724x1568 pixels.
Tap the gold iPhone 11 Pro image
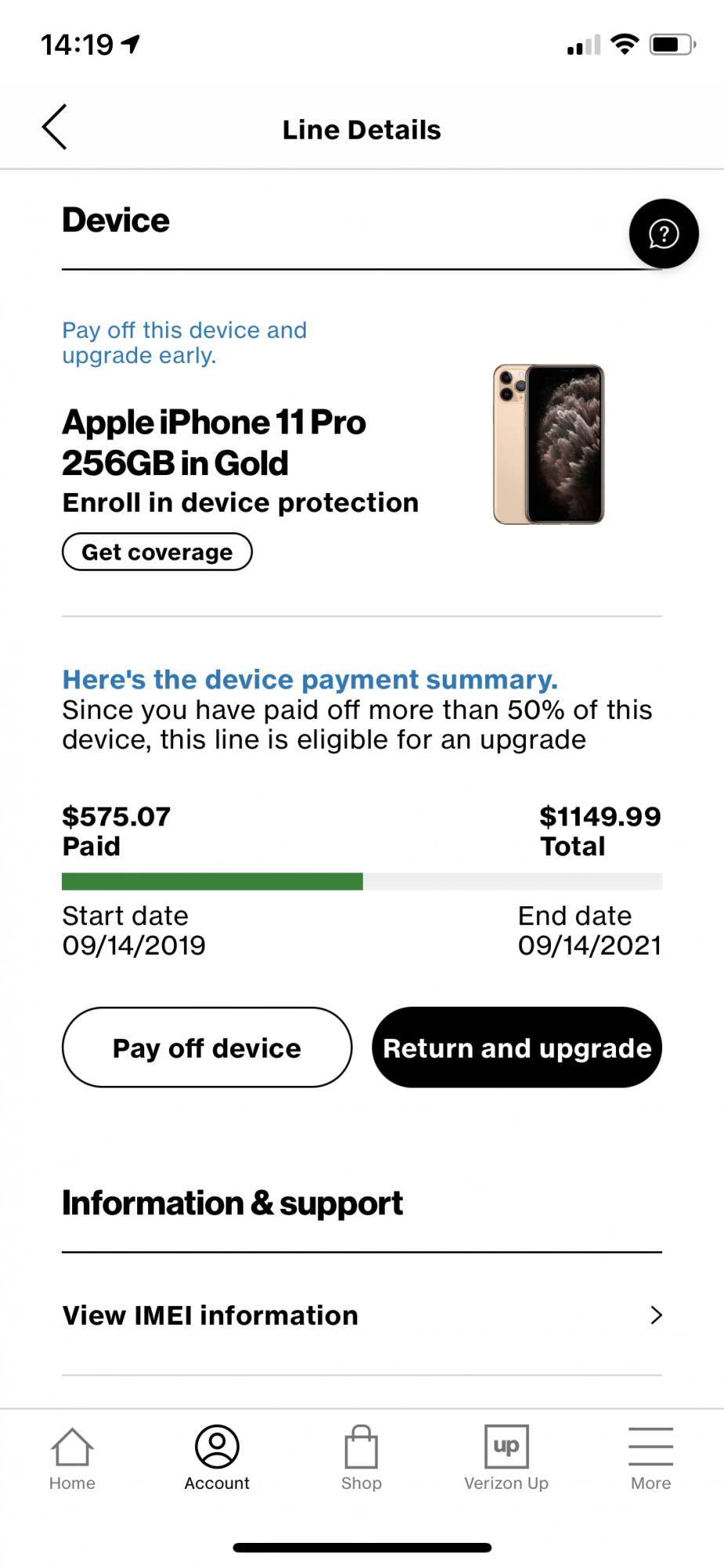[x=548, y=444]
